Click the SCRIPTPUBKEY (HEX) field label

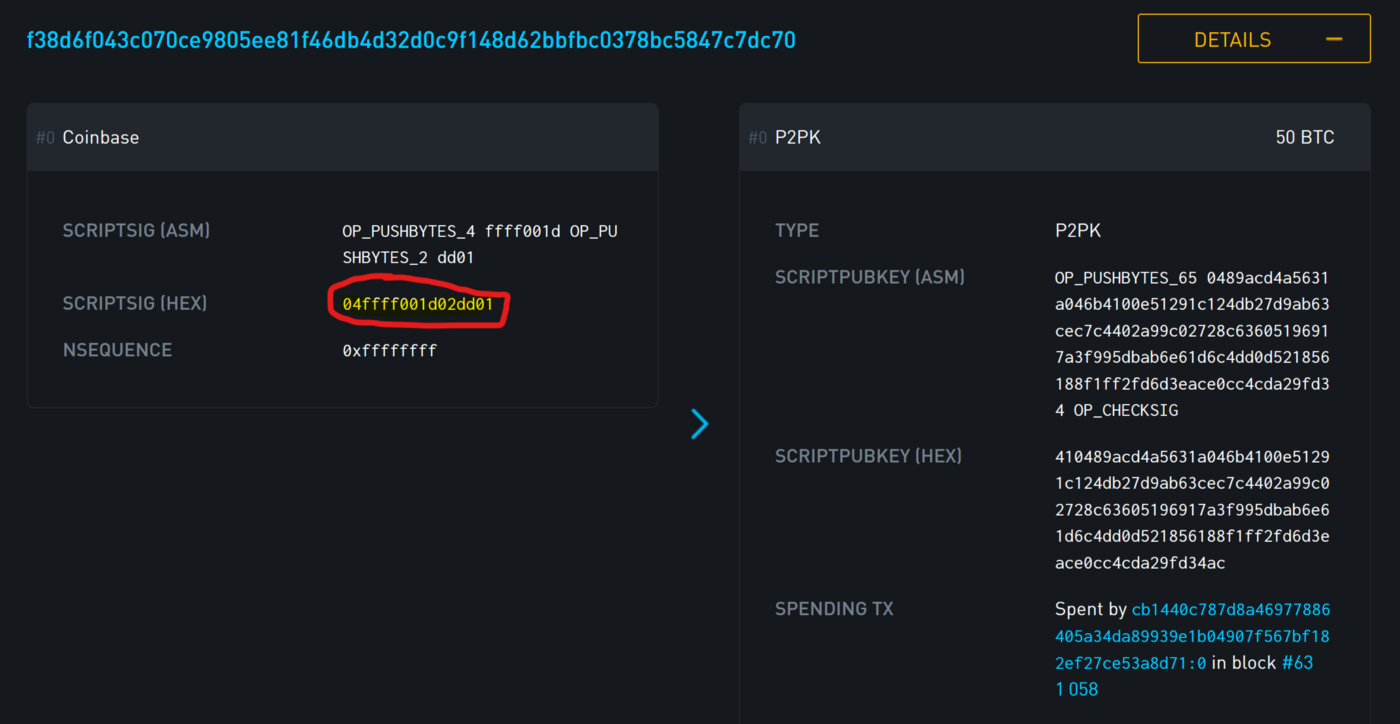(868, 456)
